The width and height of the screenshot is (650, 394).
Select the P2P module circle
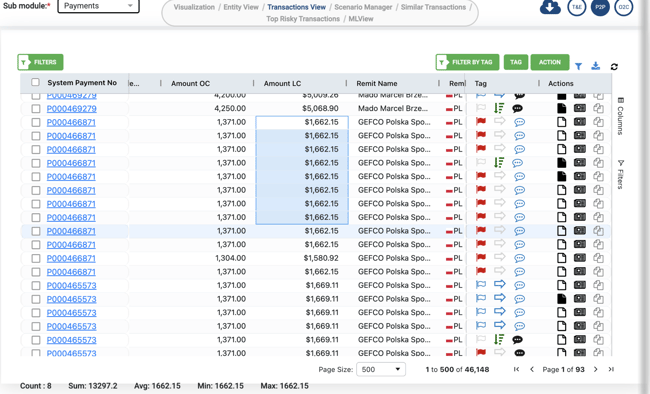tap(600, 7)
